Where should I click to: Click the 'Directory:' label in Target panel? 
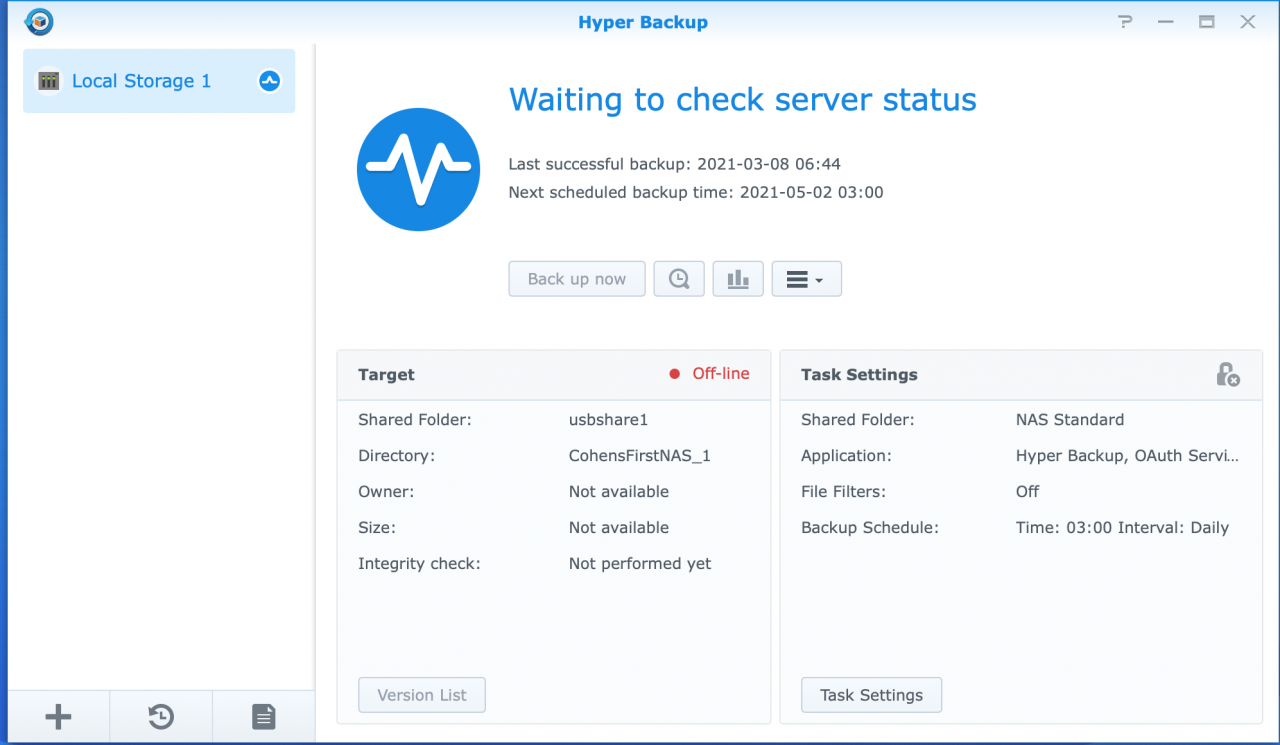397,456
